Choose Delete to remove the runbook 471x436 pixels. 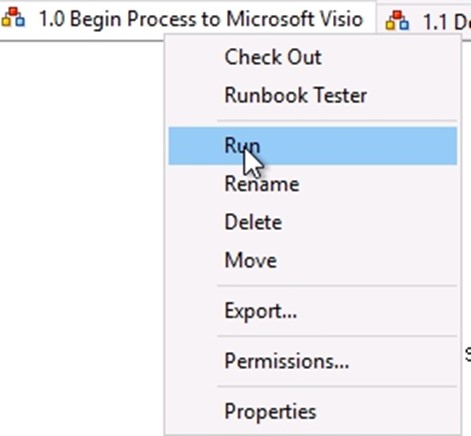[253, 222]
